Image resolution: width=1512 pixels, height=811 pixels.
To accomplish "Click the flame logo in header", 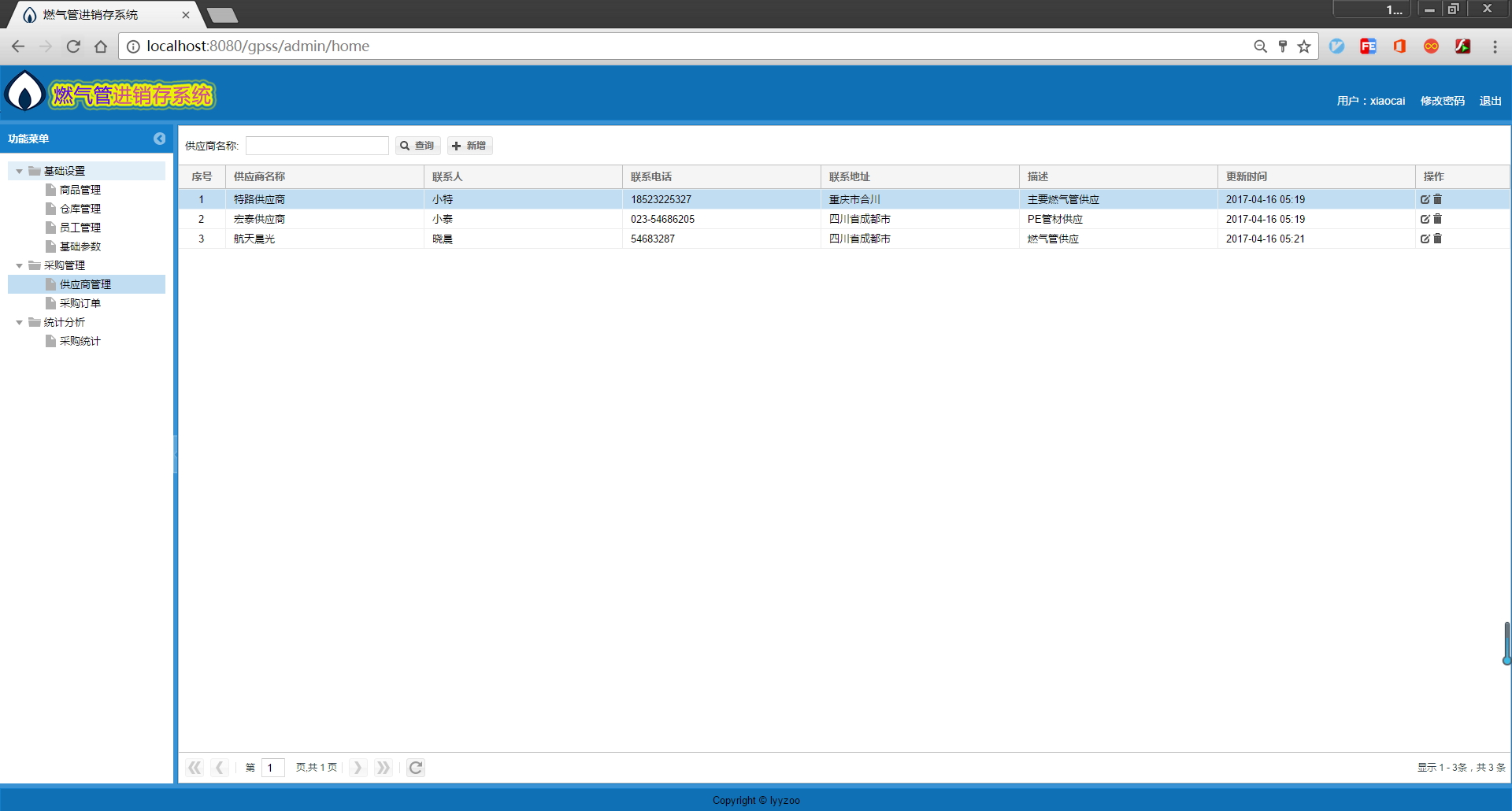I will click(x=24, y=92).
